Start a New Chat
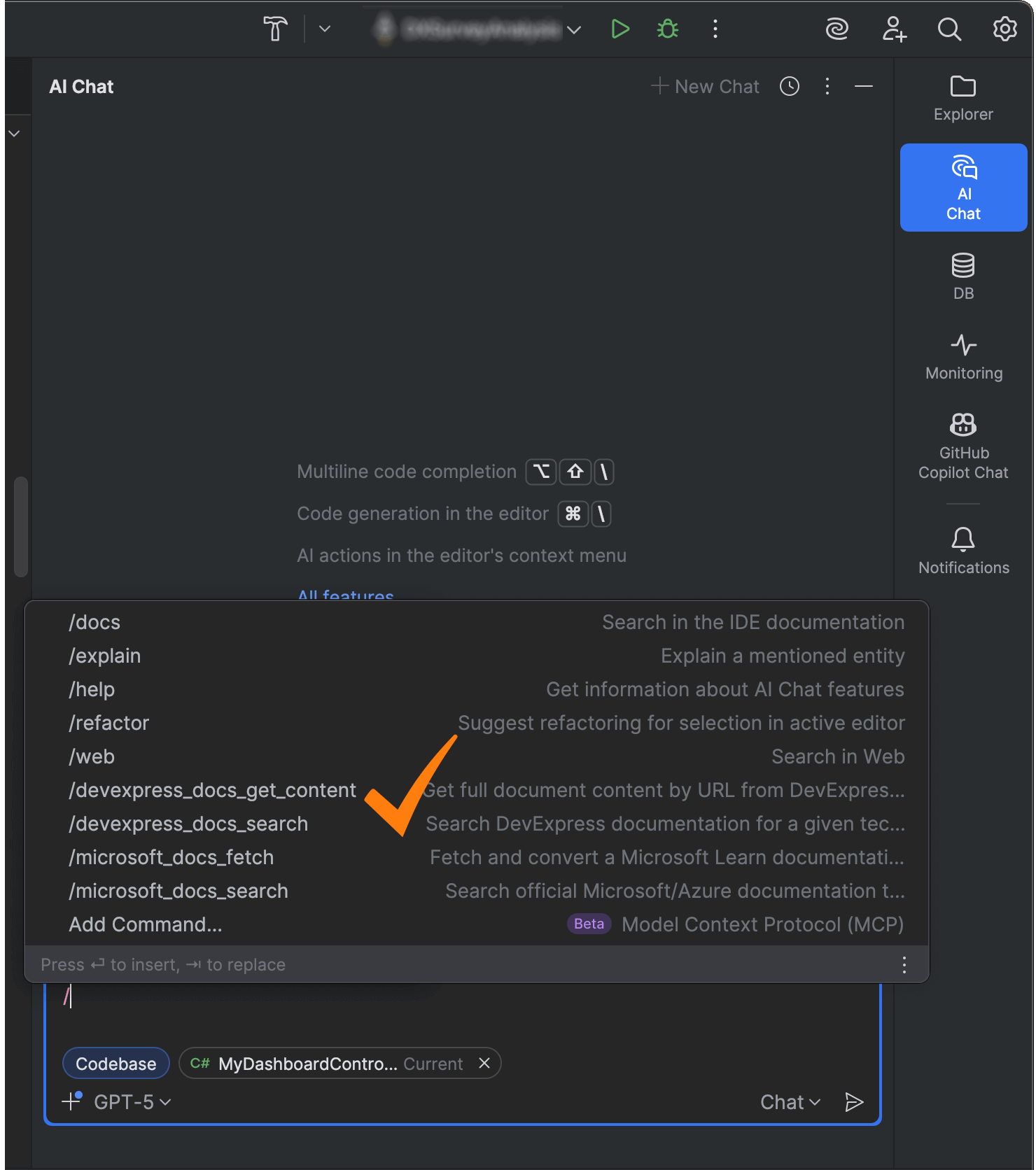Viewport: 1036px width, 1170px height. (705, 86)
